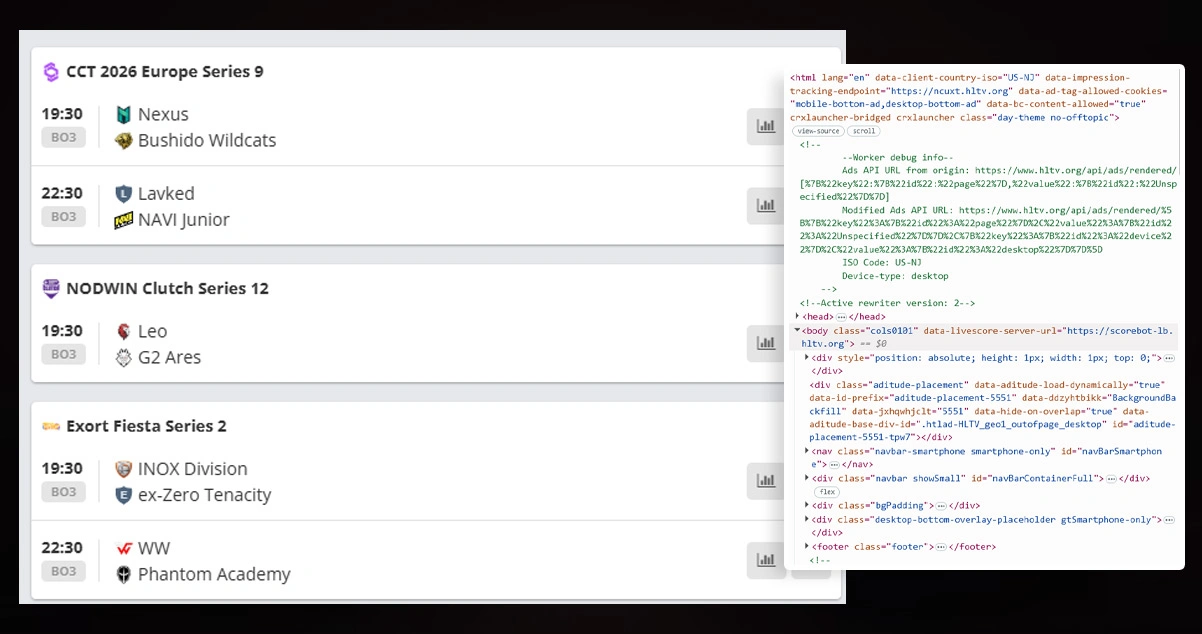
Task: Open stats for INOX Division vs ex-Zero Tenacity
Action: pos(766,481)
